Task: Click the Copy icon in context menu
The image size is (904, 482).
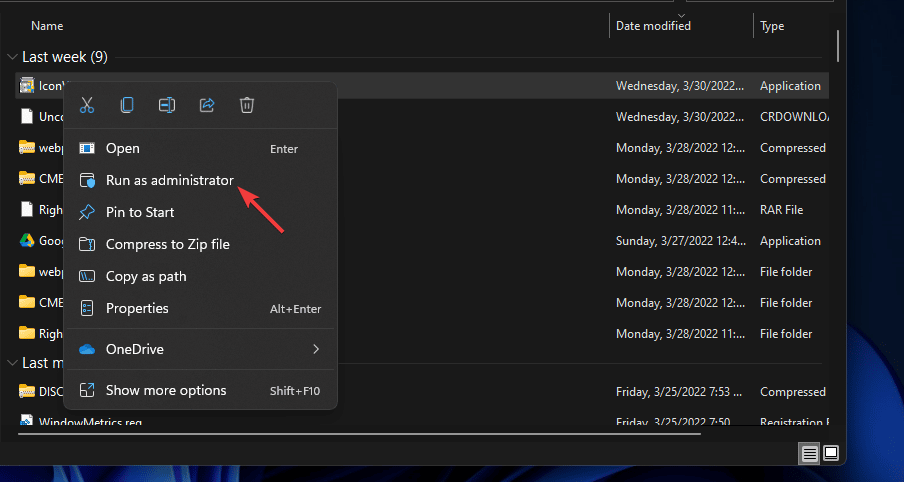Action: pos(127,105)
